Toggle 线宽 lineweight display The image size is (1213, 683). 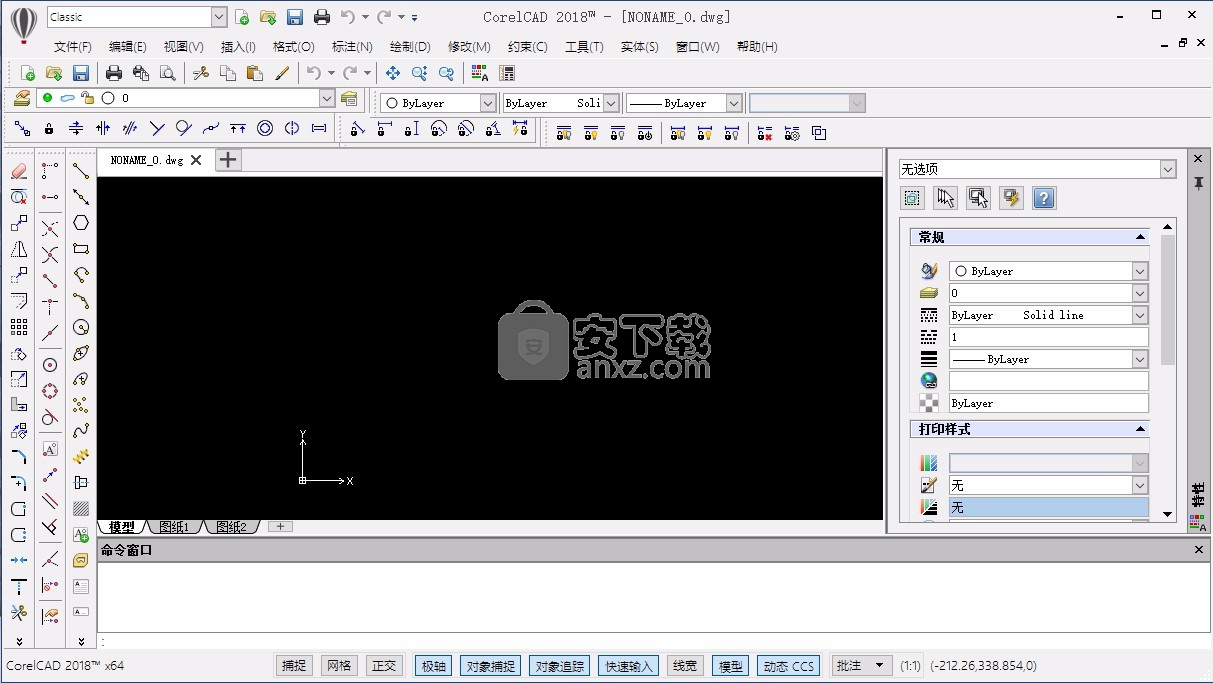coord(685,666)
